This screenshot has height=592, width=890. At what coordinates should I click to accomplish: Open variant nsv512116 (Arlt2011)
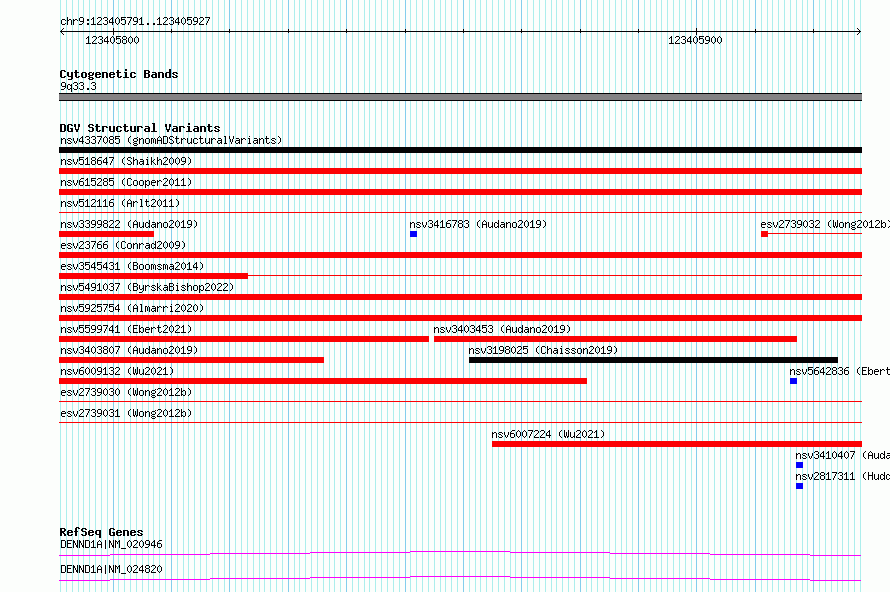tap(120, 203)
